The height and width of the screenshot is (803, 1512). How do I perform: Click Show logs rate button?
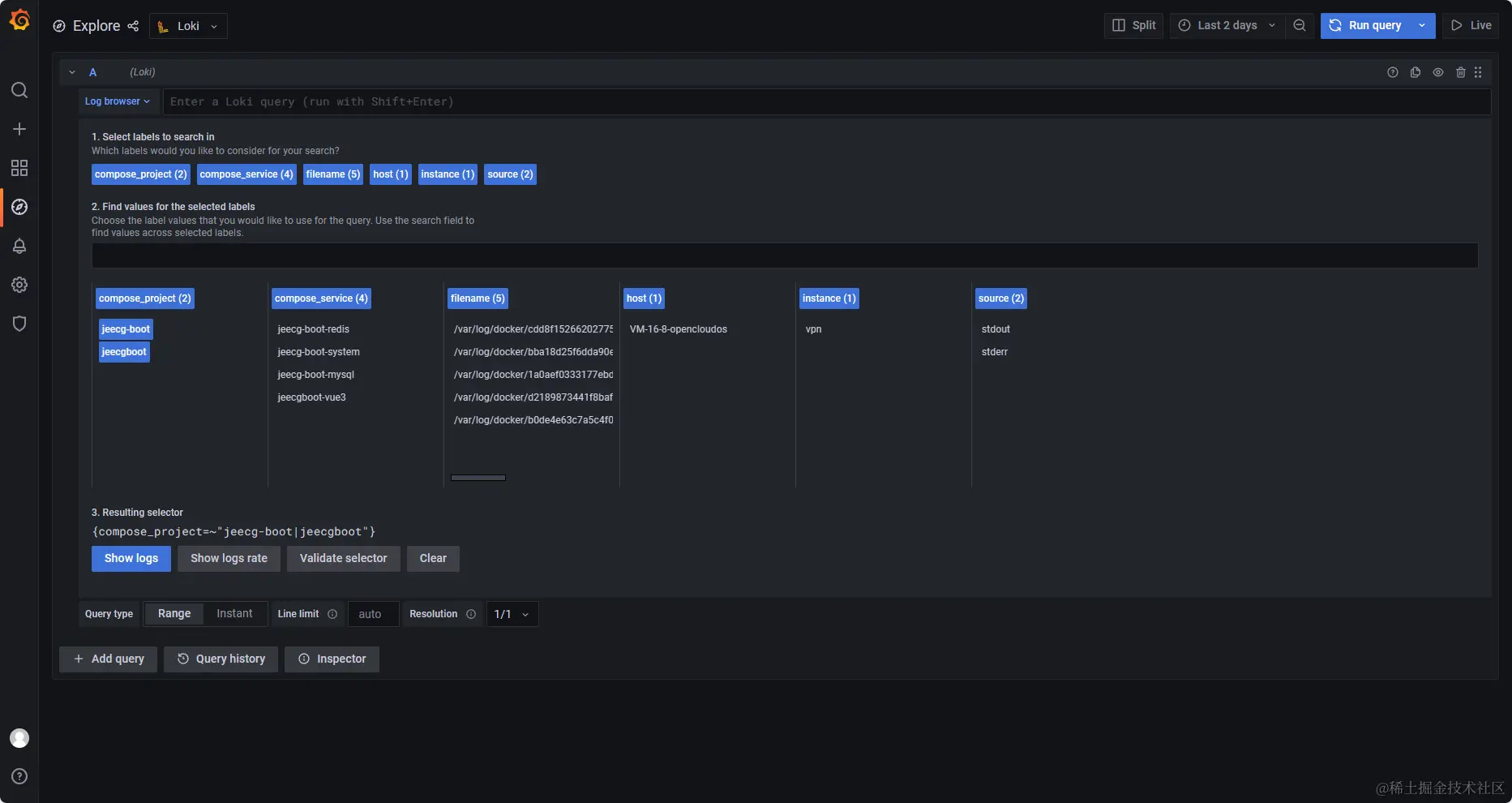[x=229, y=559]
